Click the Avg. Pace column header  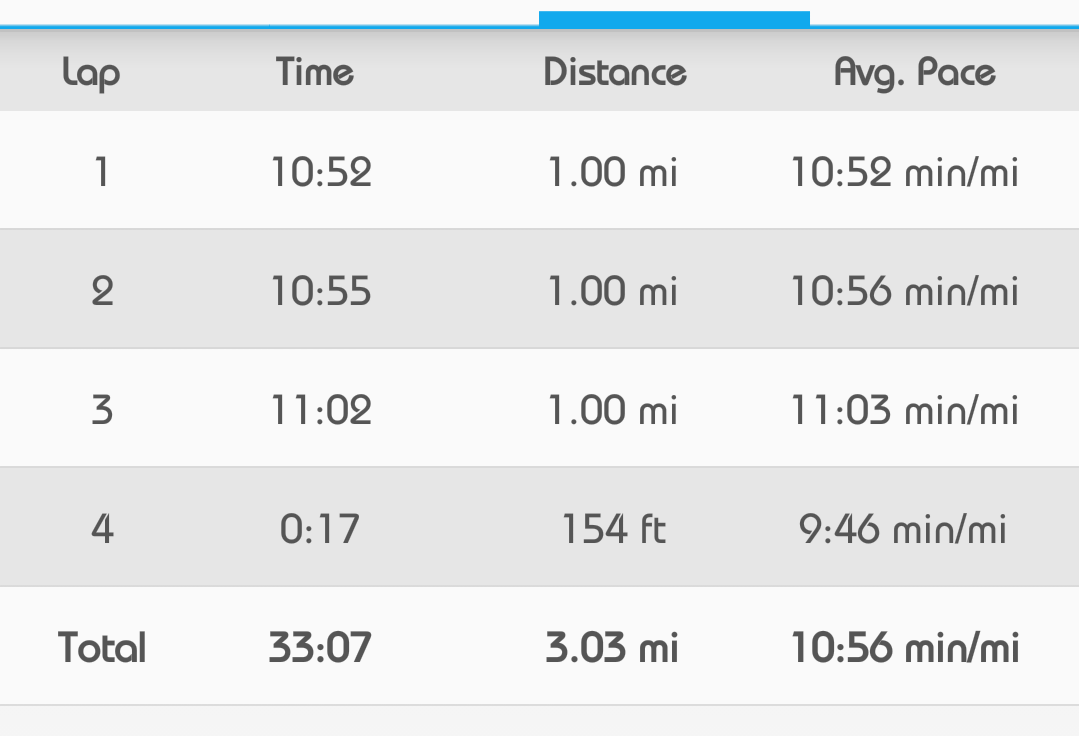pos(915,72)
